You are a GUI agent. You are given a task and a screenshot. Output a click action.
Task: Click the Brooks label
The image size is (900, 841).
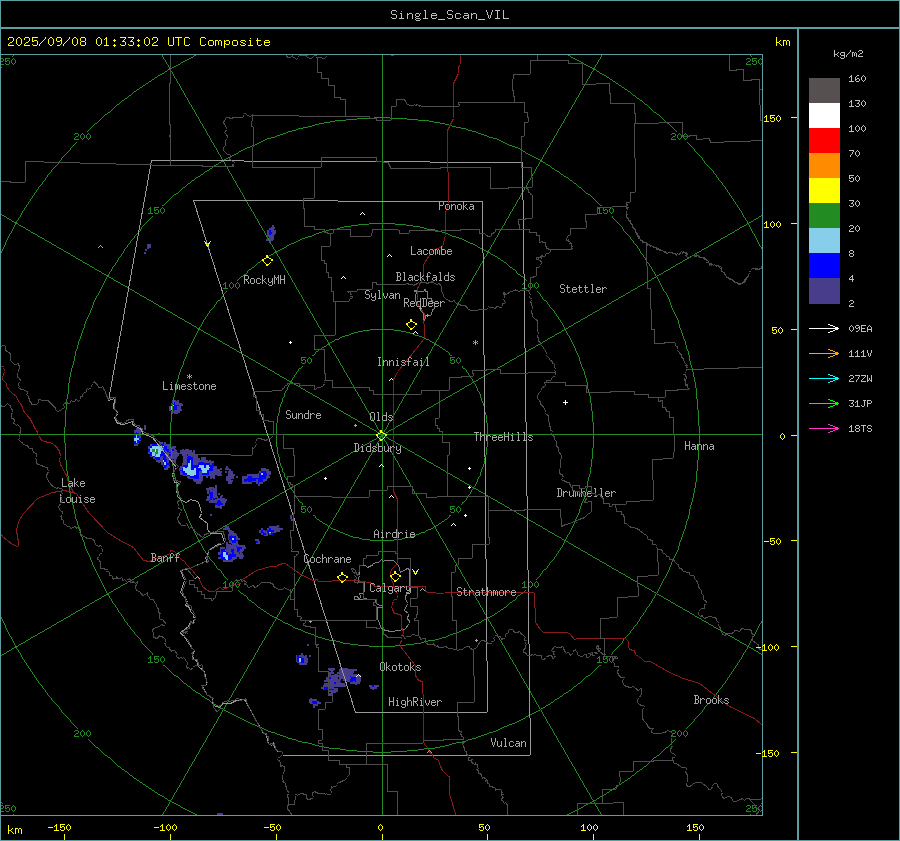pyautogui.click(x=711, y=700)
